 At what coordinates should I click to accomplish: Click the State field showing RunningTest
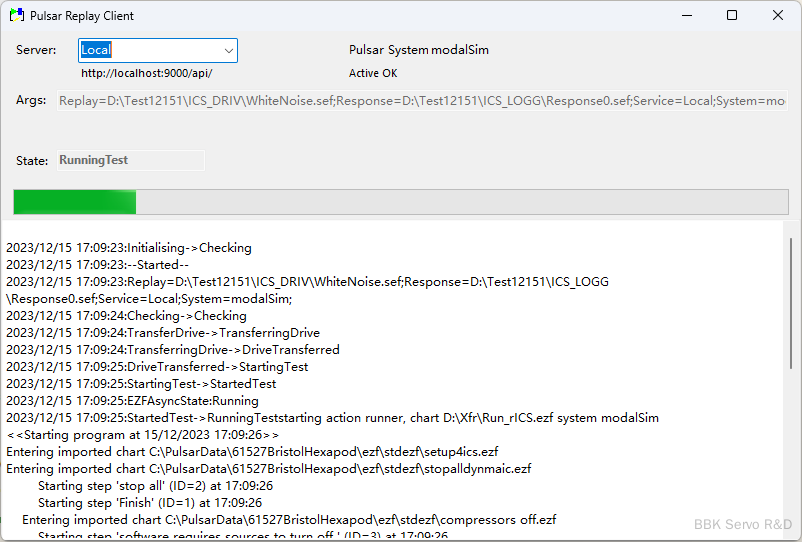click(130, 160)
